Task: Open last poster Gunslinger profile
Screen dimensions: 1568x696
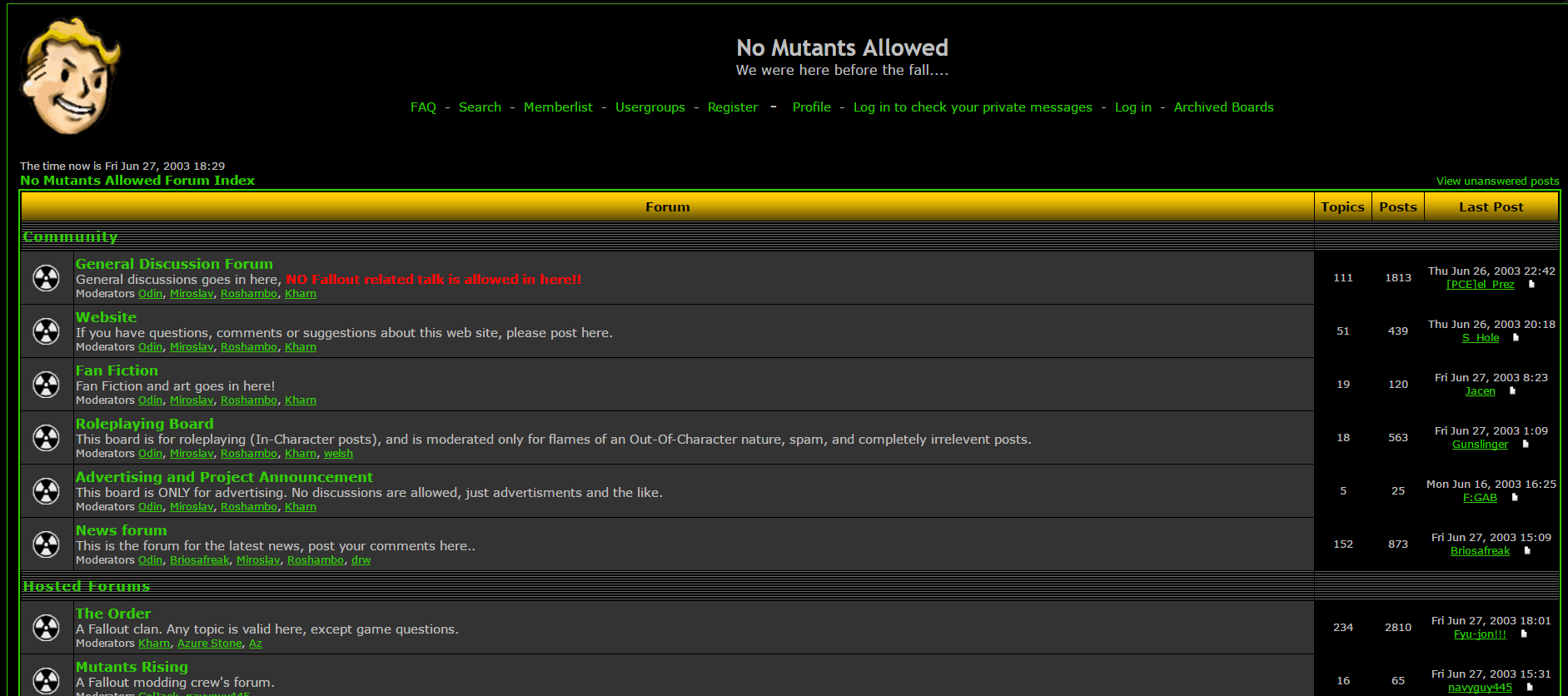Action: point(1480,445)
